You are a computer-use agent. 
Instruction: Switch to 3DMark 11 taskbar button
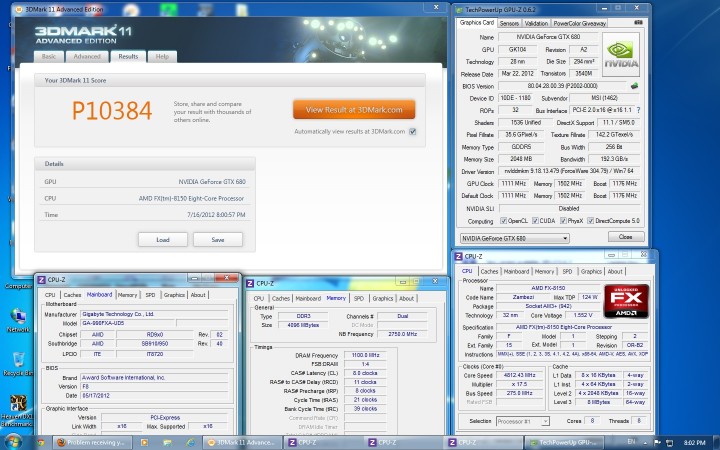click(x=243, y=443)
